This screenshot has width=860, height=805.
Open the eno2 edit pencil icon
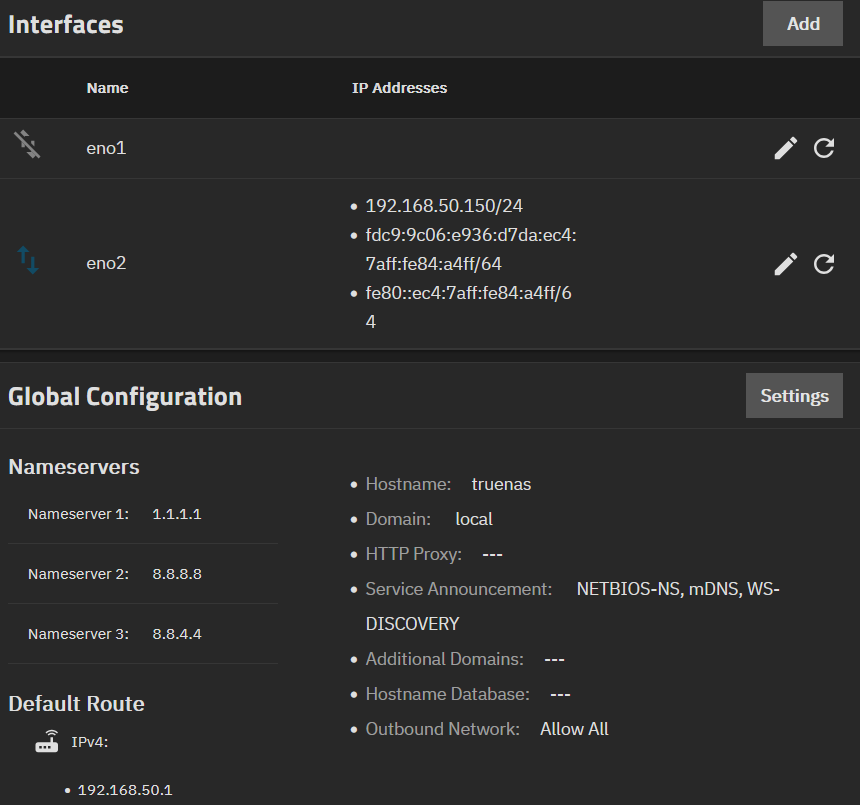tap(786, 264)
